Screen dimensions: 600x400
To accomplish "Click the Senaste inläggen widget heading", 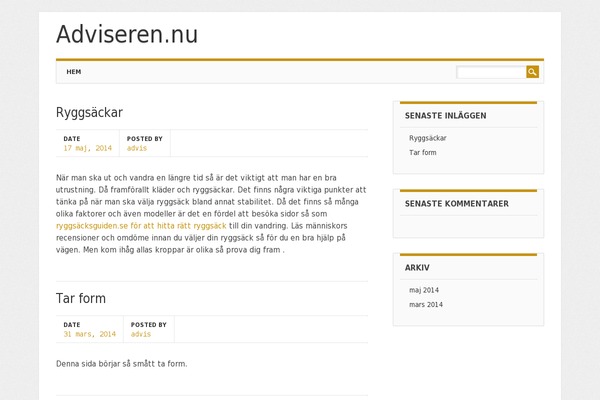I will (445, 116).
